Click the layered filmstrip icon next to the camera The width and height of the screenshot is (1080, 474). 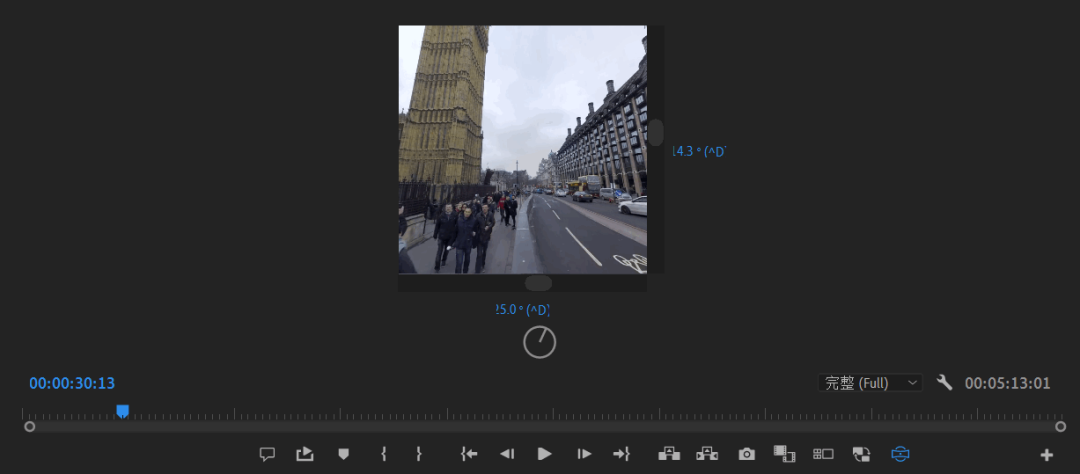(784, 453)
